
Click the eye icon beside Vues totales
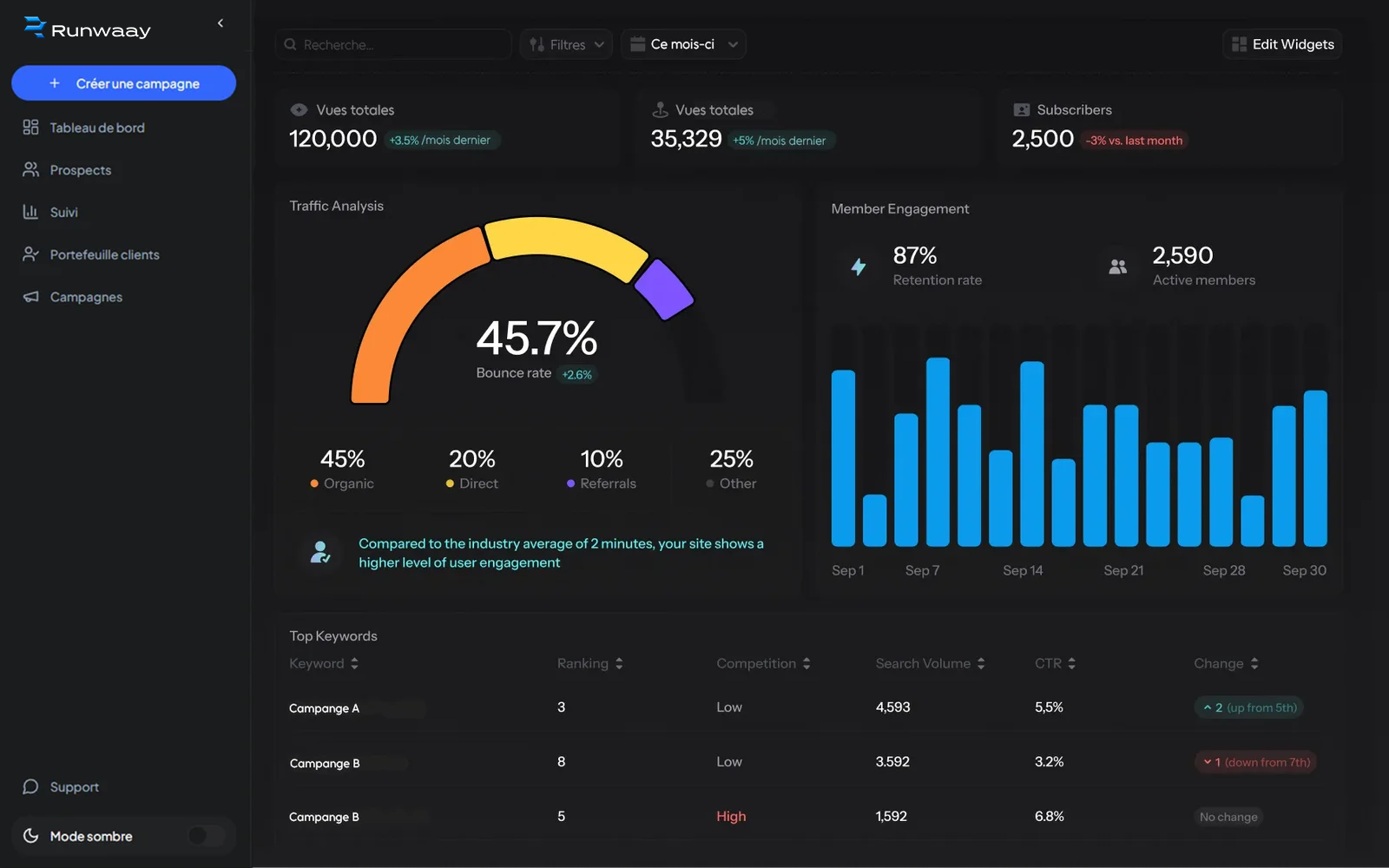click(x=299, y=110)
